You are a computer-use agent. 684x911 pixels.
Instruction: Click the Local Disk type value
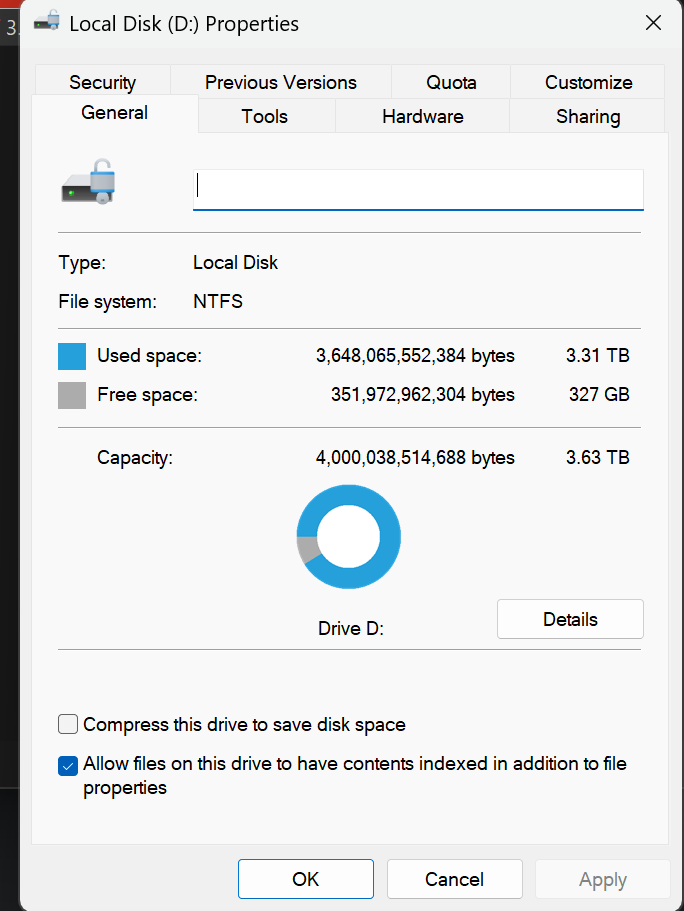(235, 263)
